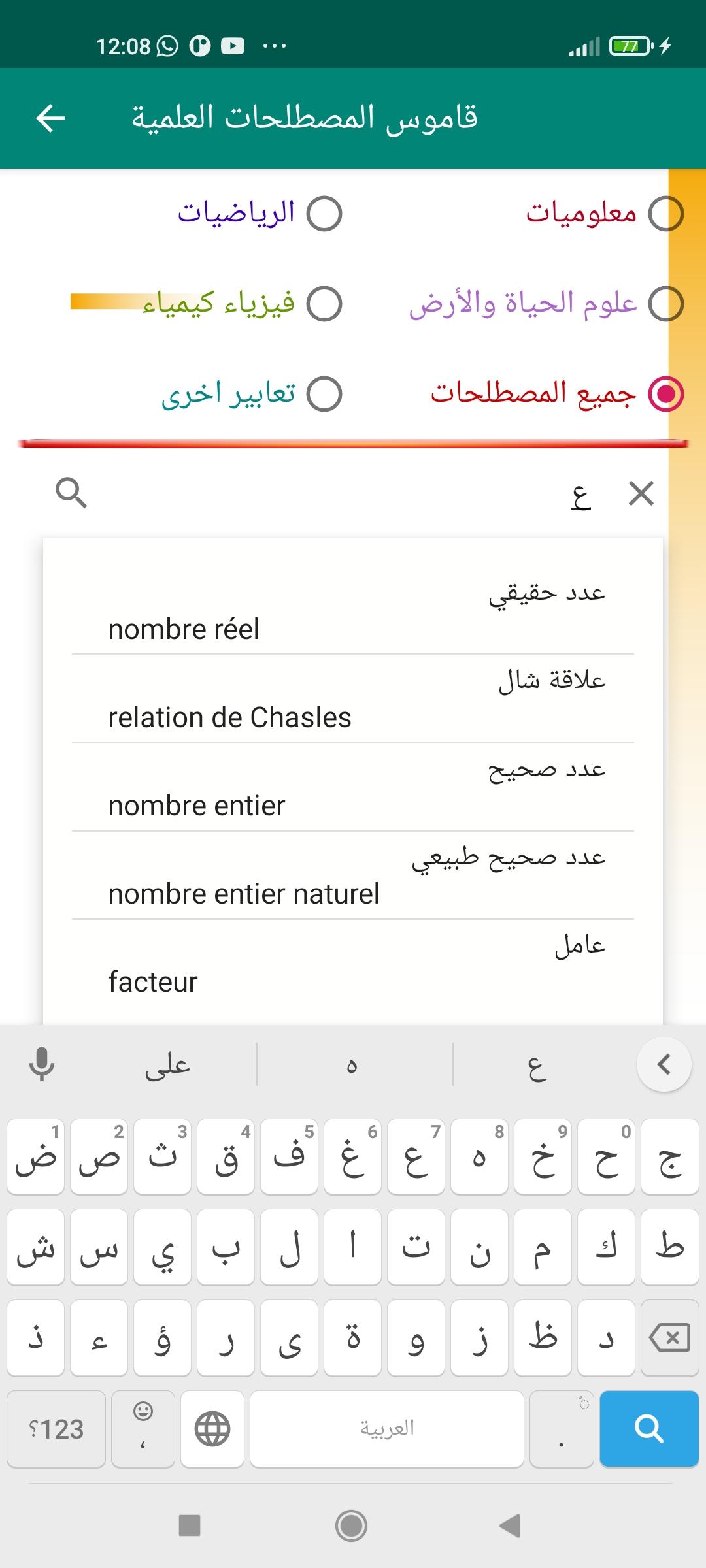The image size is (706, 1568).
Task: Click the magnifier search icon
Action: tap(71, 493)
